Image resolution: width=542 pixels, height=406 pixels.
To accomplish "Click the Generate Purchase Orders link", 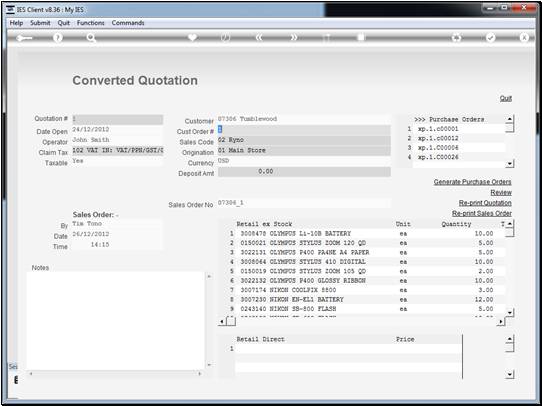I will [x=473, y=182].
